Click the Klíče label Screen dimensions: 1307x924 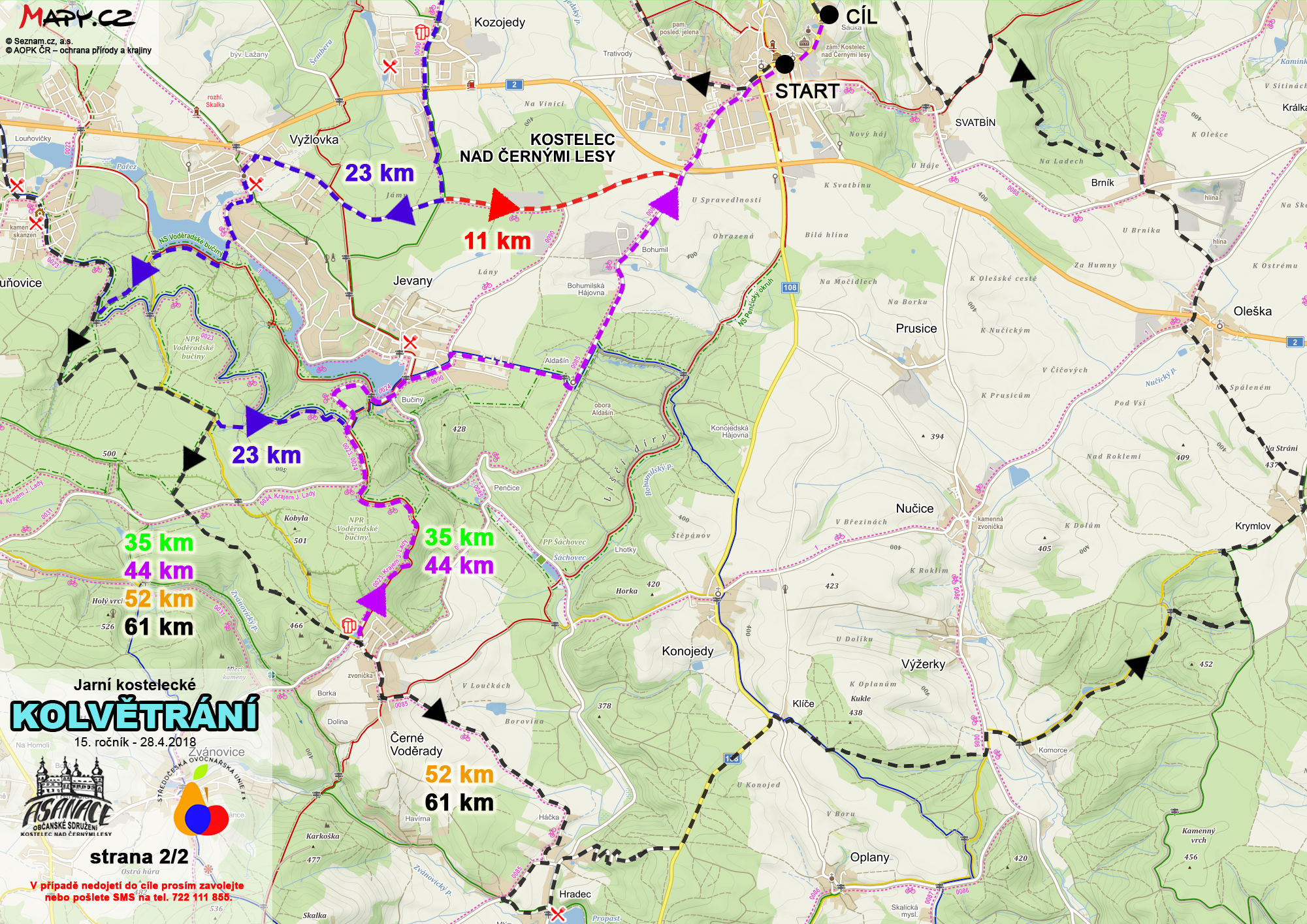click(803, 704)
